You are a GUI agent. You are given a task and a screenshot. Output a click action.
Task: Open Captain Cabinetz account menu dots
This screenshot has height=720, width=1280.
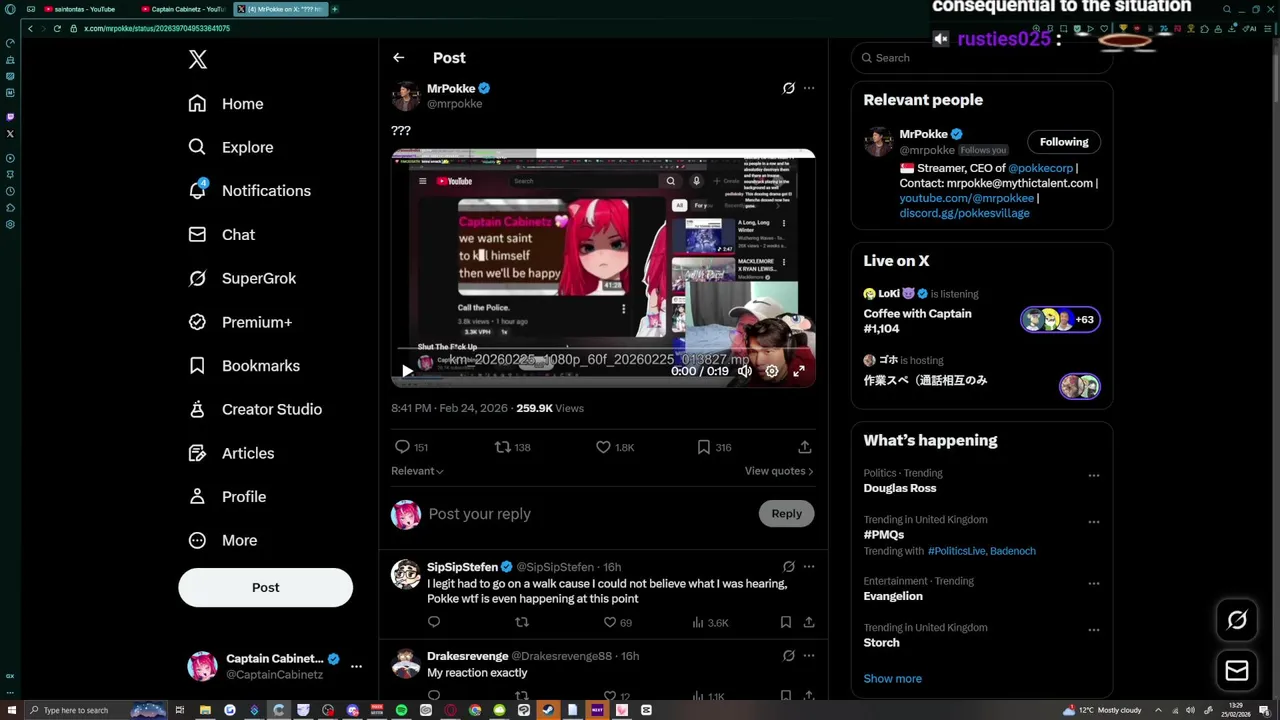(x=356, y=666)
